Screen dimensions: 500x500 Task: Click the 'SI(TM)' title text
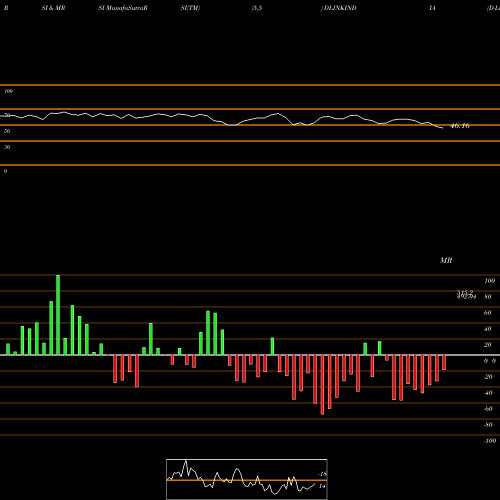click(190, 8)
